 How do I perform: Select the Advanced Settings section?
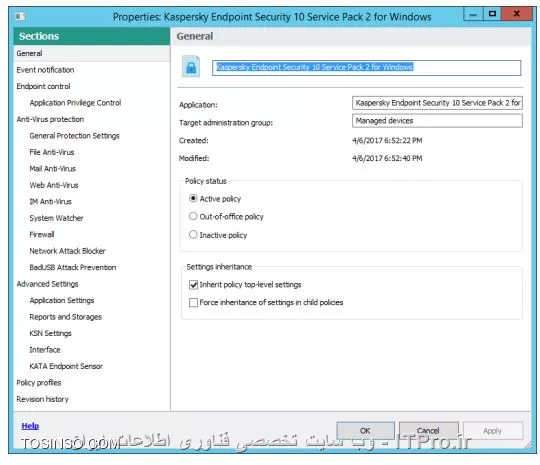click(48, 284)
